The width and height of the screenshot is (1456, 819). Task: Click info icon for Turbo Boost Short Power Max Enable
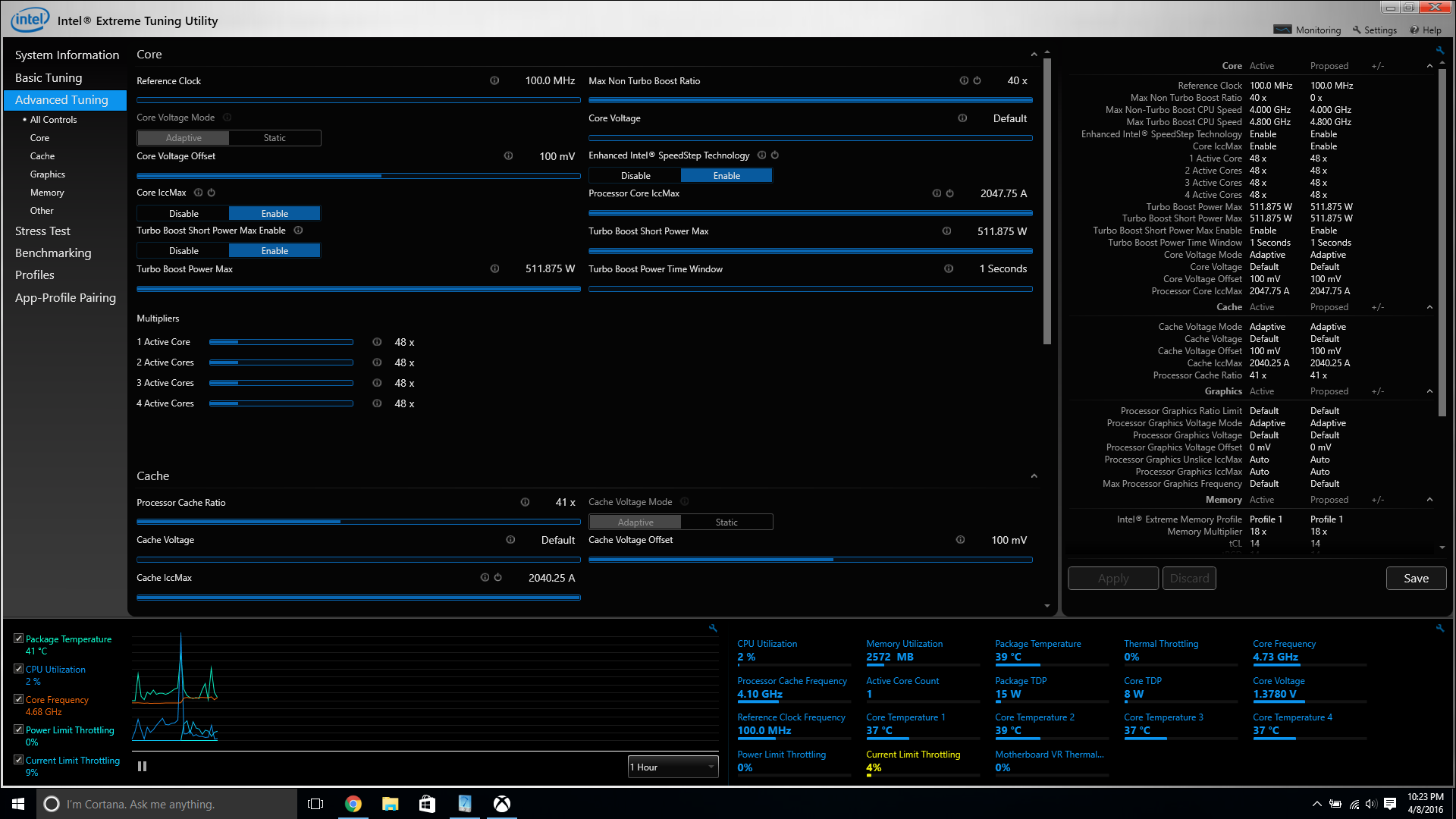pos(298,231)
